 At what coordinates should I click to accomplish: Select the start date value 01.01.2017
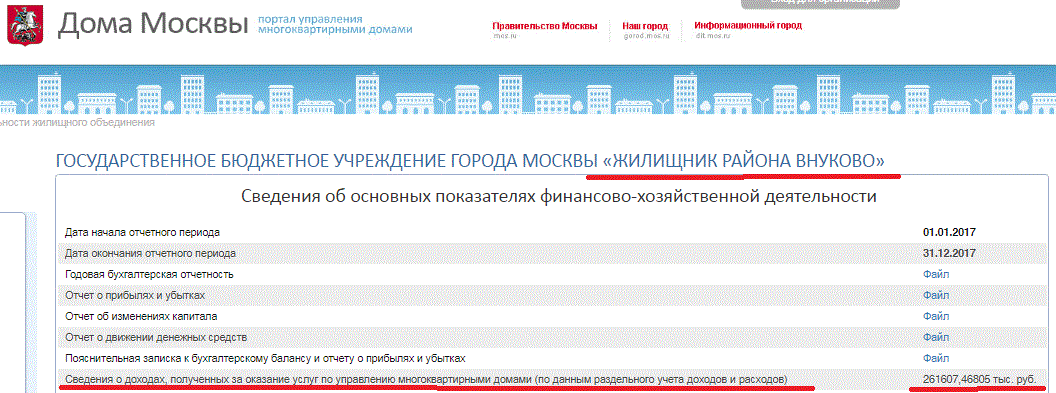tap(950, 233)
